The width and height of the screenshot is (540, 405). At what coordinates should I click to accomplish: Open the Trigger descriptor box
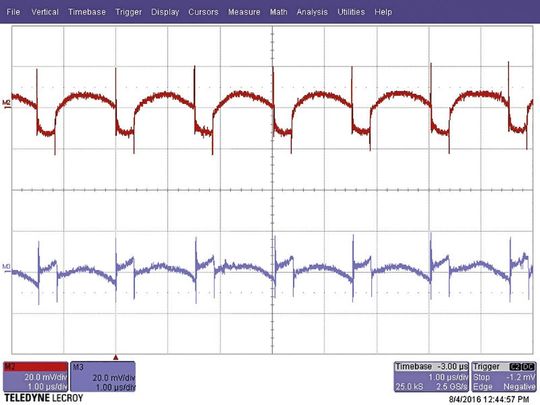click(504, 376)
